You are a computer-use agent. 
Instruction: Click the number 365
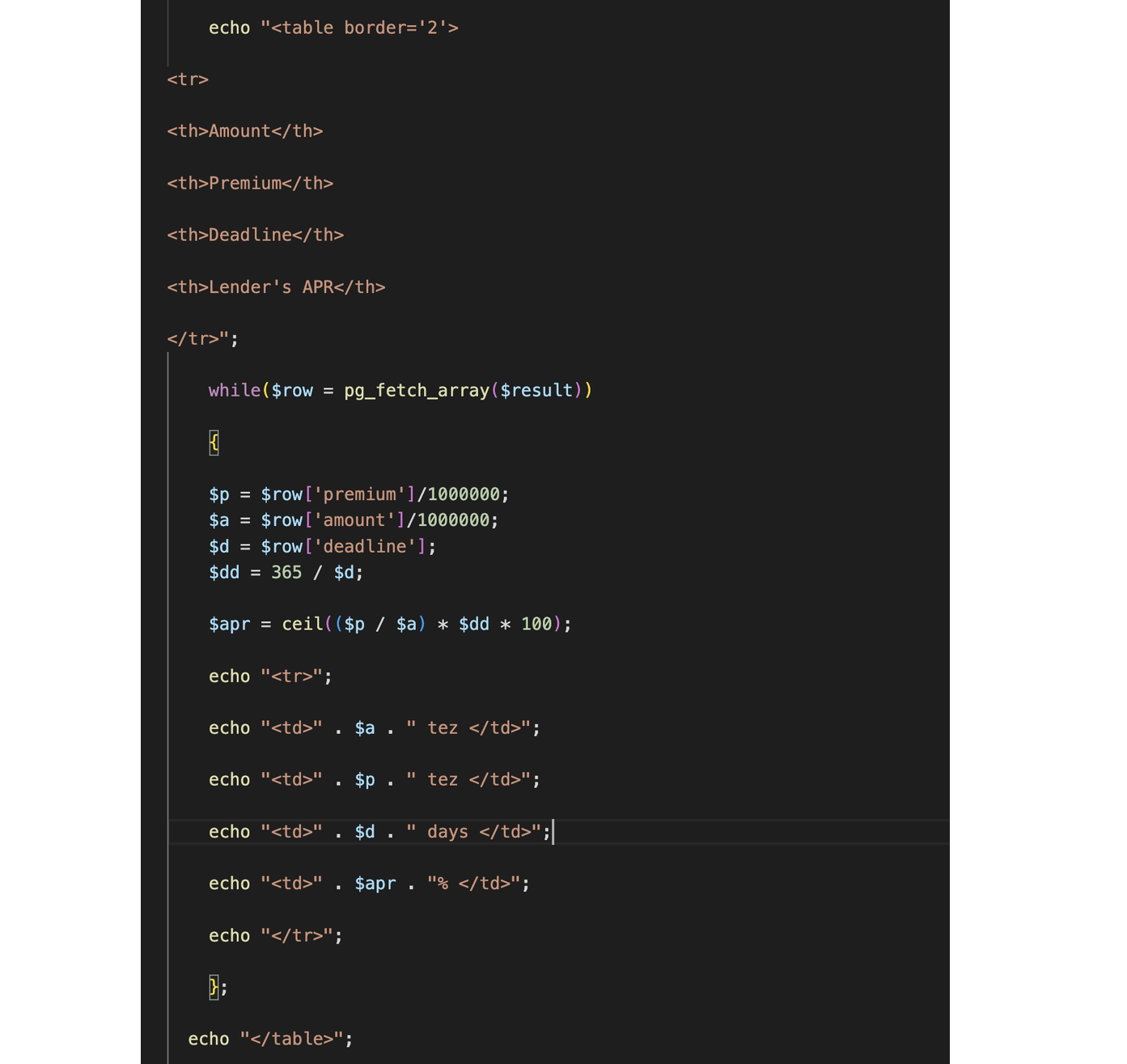coord(286,573)
